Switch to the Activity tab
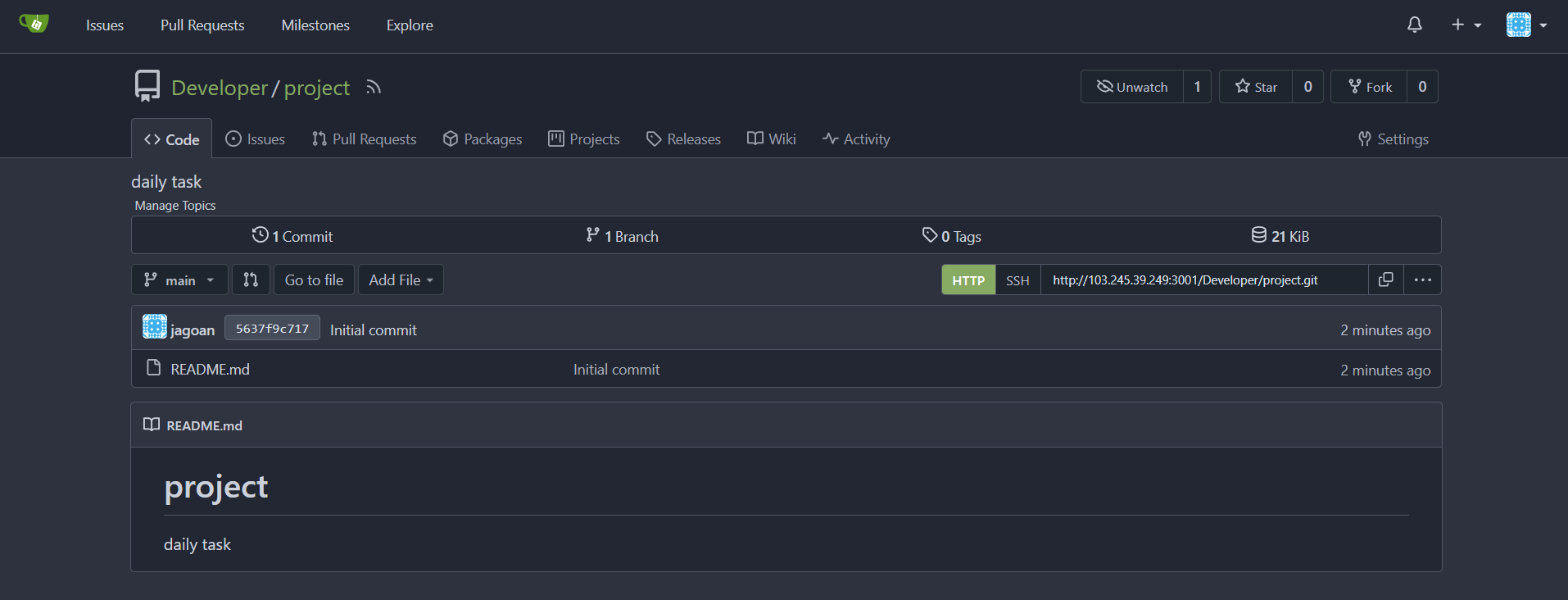Viewport: 1568px width, 600px height. coord(856,139)
